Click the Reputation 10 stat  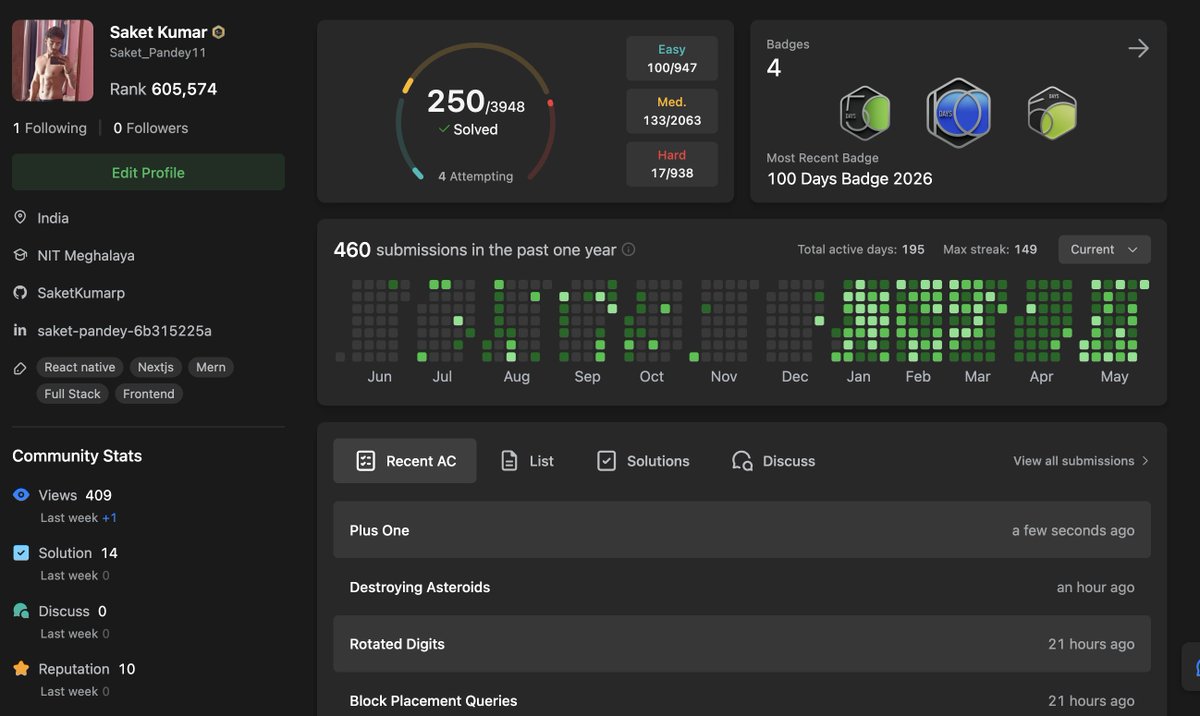[87, 669]
